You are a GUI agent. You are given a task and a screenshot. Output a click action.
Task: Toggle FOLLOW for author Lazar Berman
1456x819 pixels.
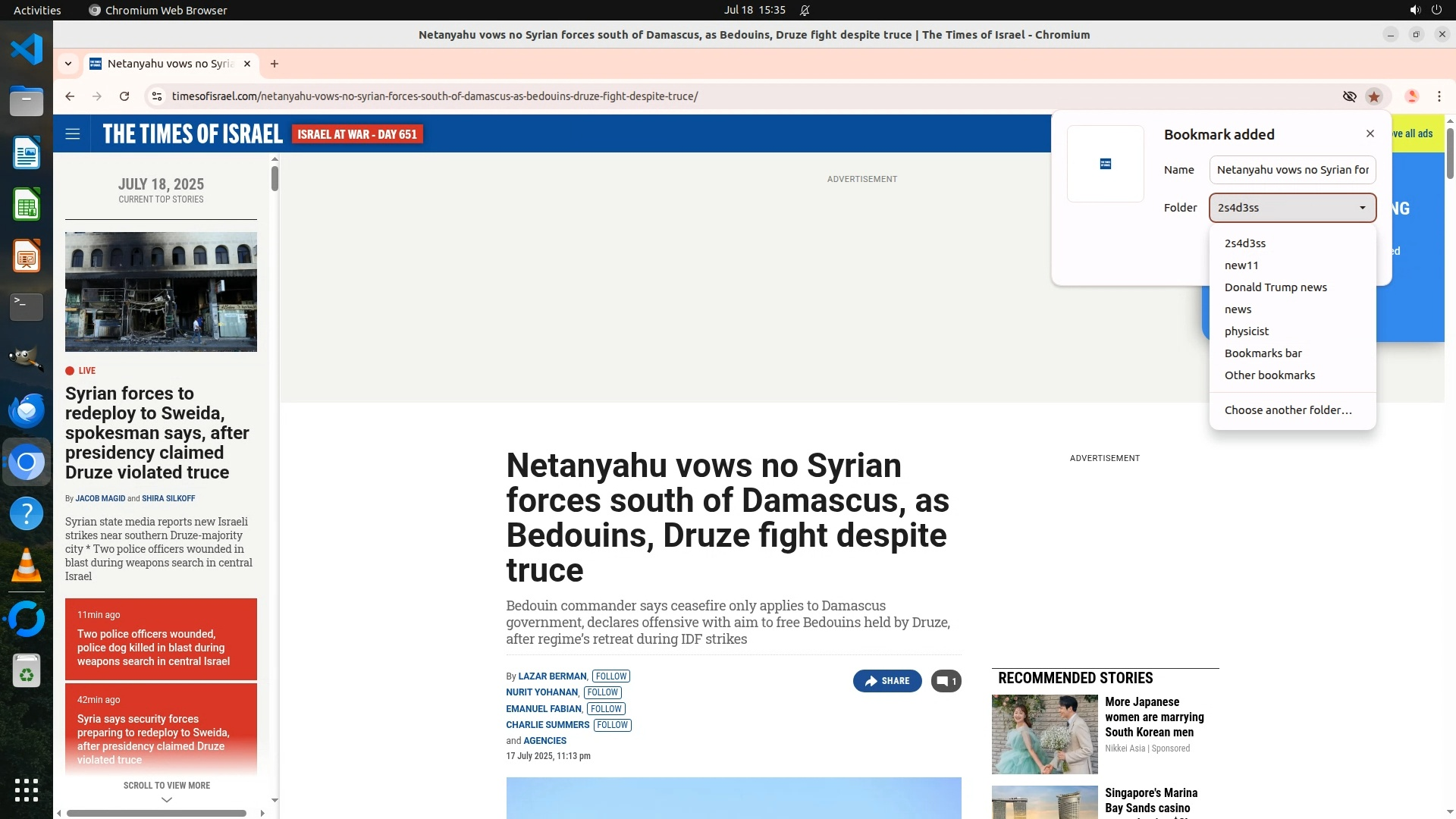pyautogui.click(x=610, y=676)
